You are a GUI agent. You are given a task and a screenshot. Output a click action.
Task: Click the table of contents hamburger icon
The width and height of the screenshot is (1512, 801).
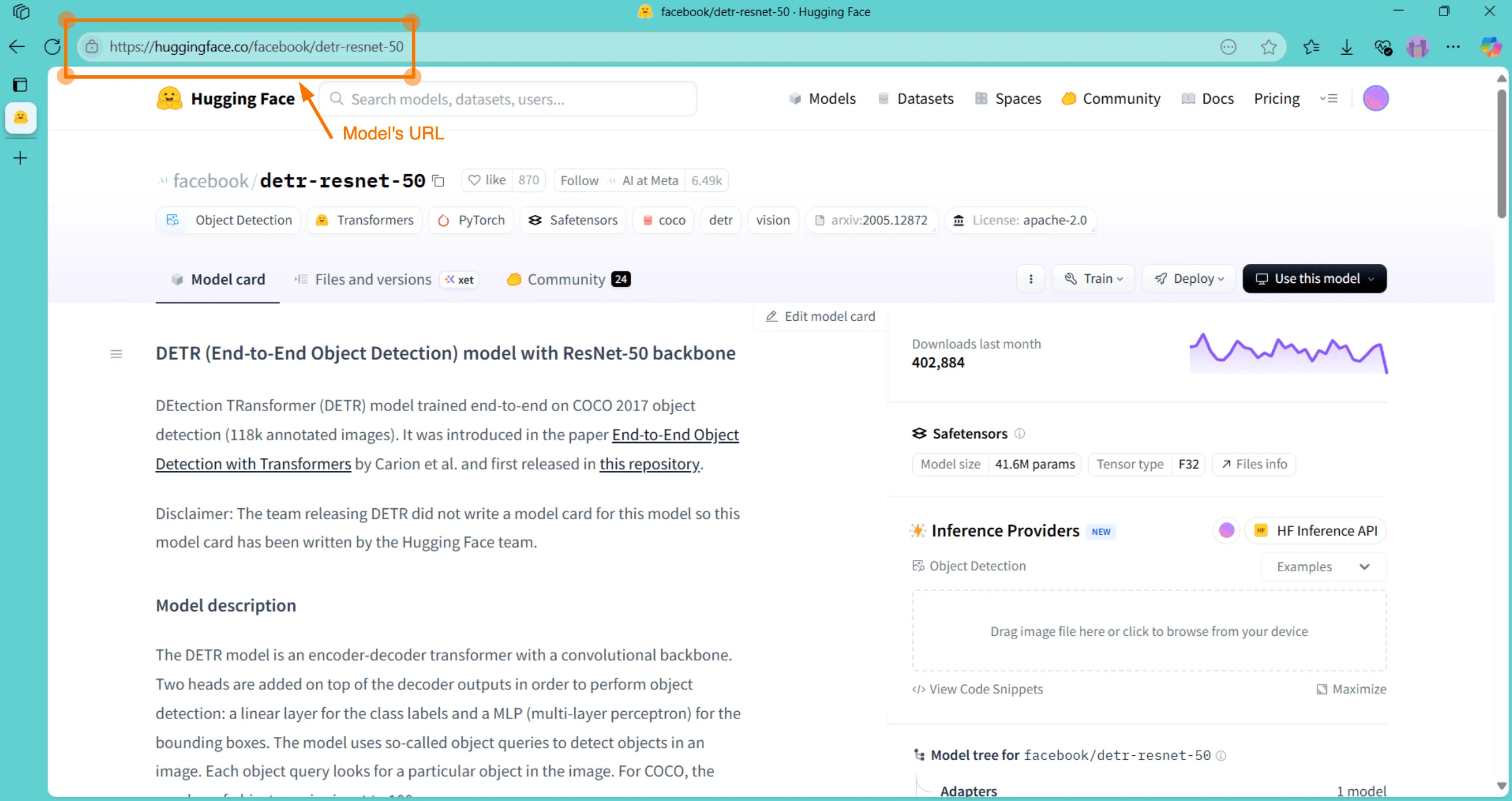click(x=116, y=354)
